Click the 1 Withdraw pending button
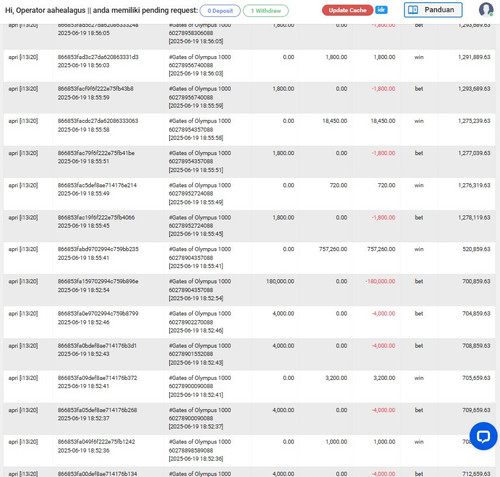This screenshot has height=477, width=500. [x=266, y=11]
